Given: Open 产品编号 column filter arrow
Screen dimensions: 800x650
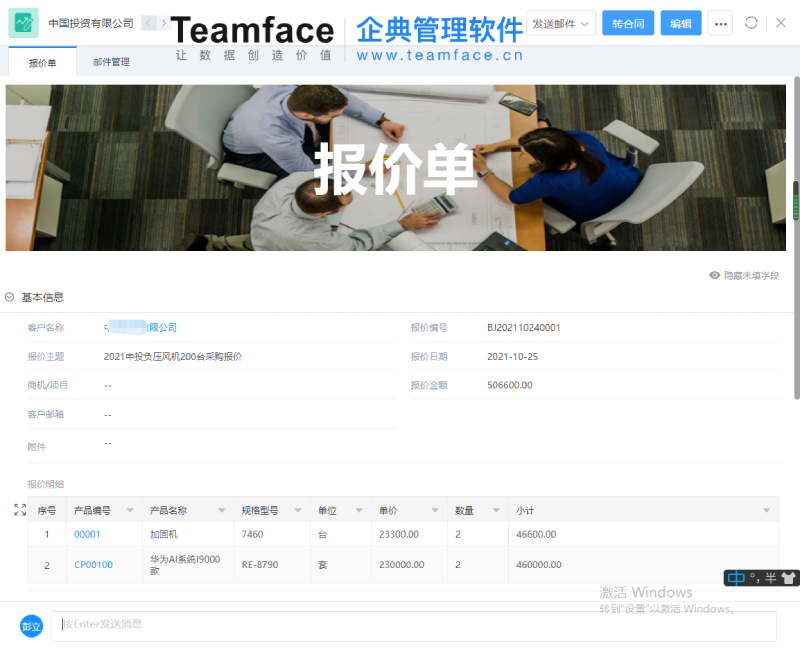Looking at the screenshot, I should coord(130,510).
